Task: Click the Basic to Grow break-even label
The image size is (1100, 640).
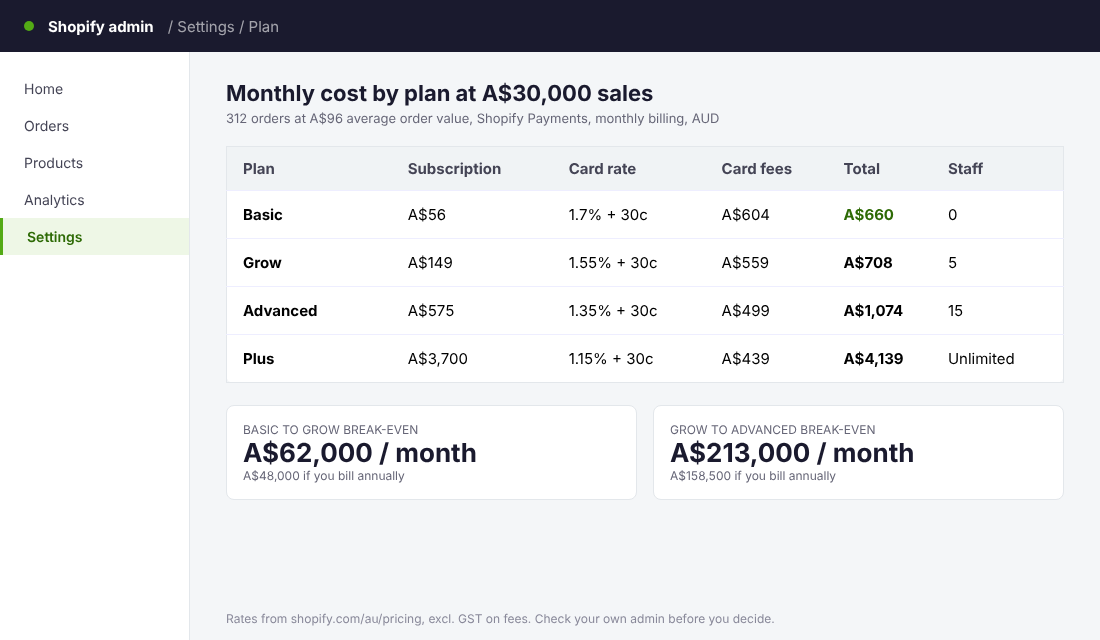Action: [x=330, y=429]
